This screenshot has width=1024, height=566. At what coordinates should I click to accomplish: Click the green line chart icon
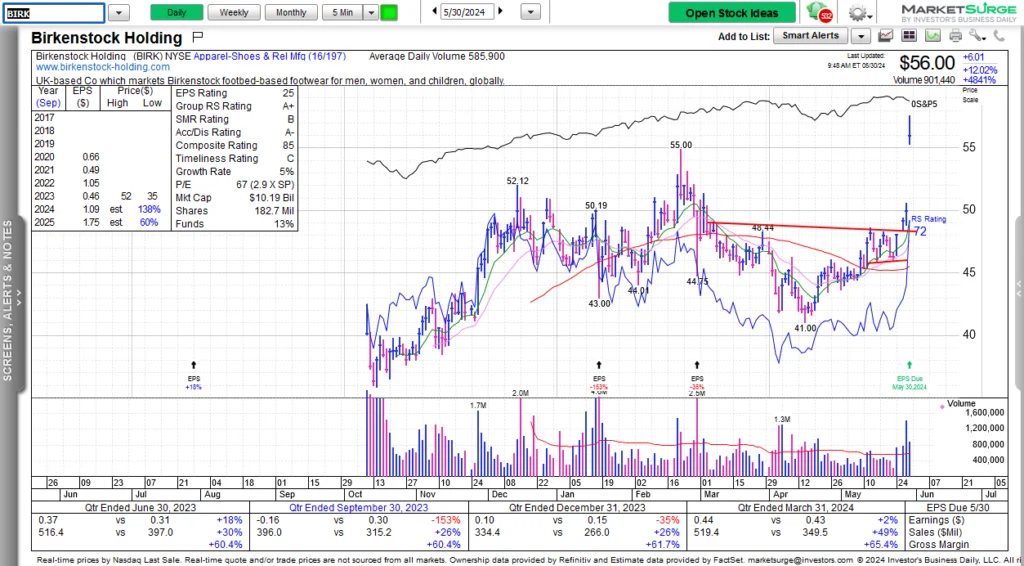933,36
